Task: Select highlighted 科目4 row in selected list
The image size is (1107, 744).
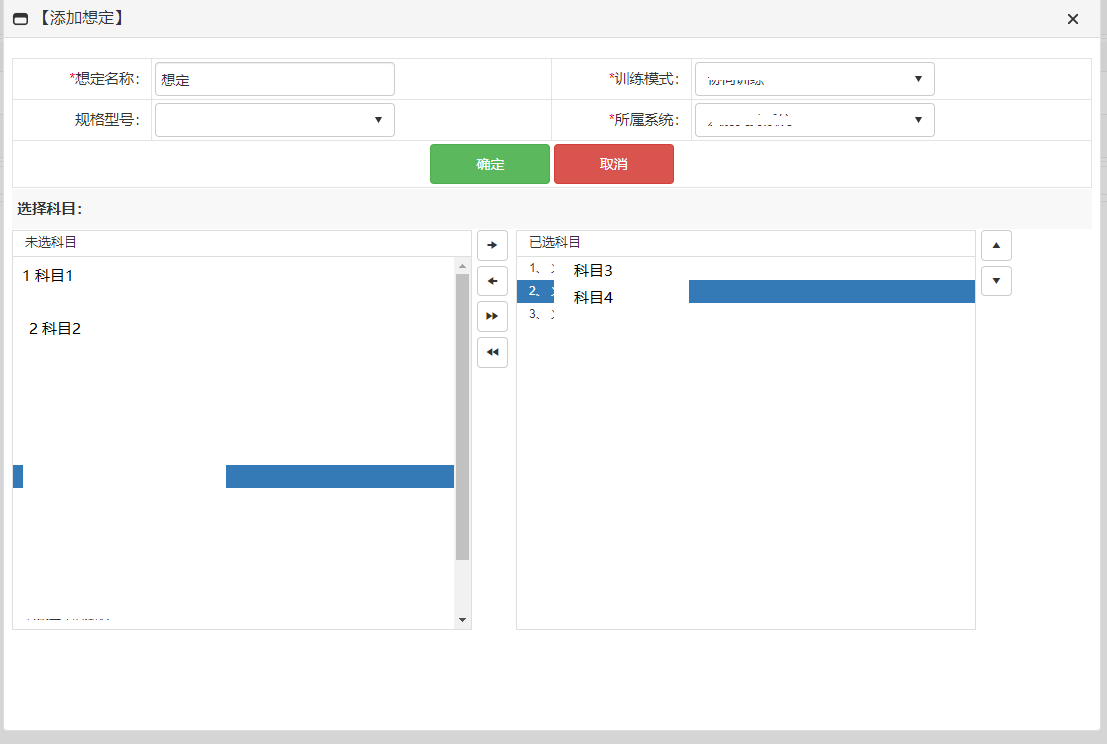Action: coord(593,297)
